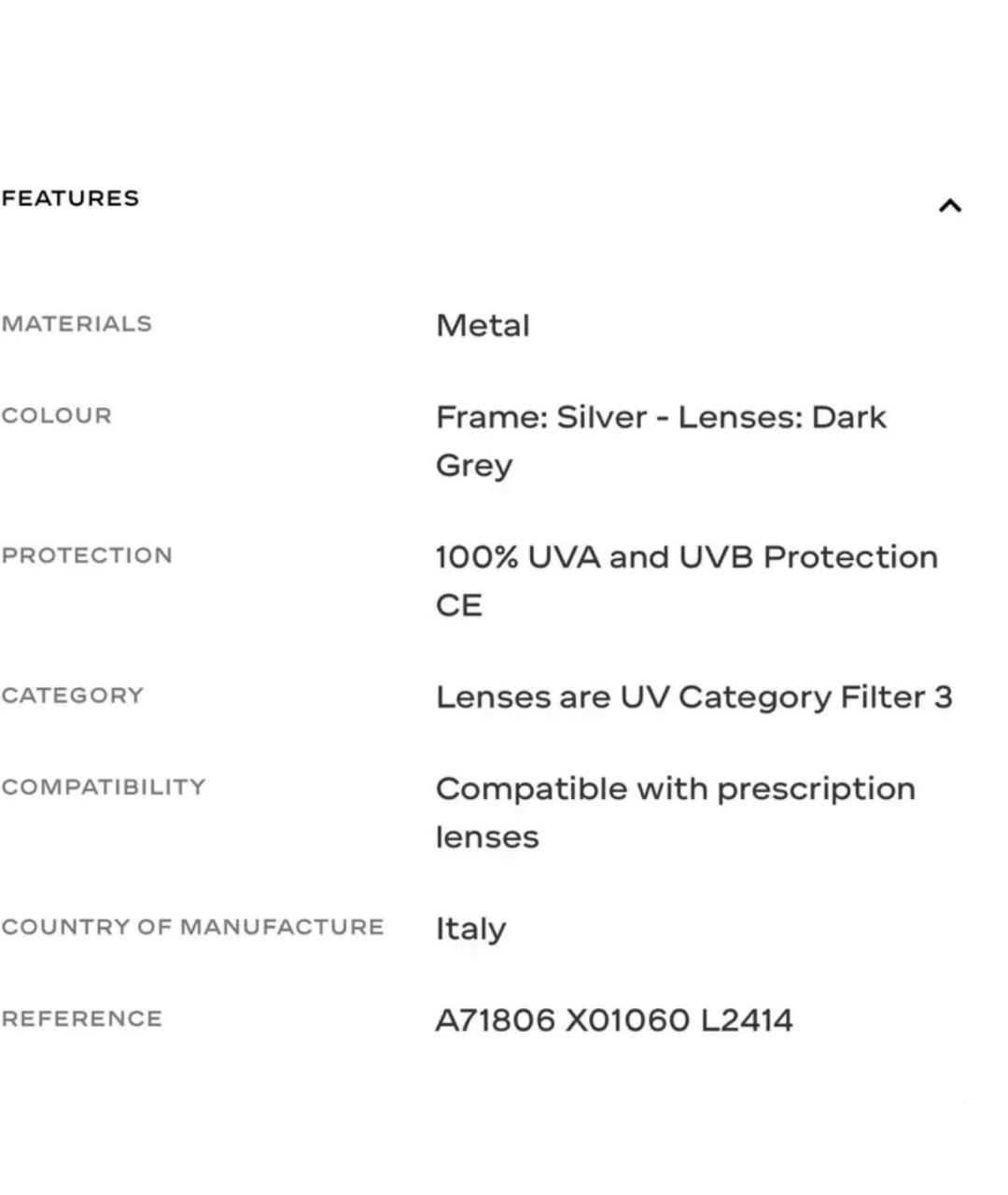Select the PROTECTION label

tap(87, 555)
